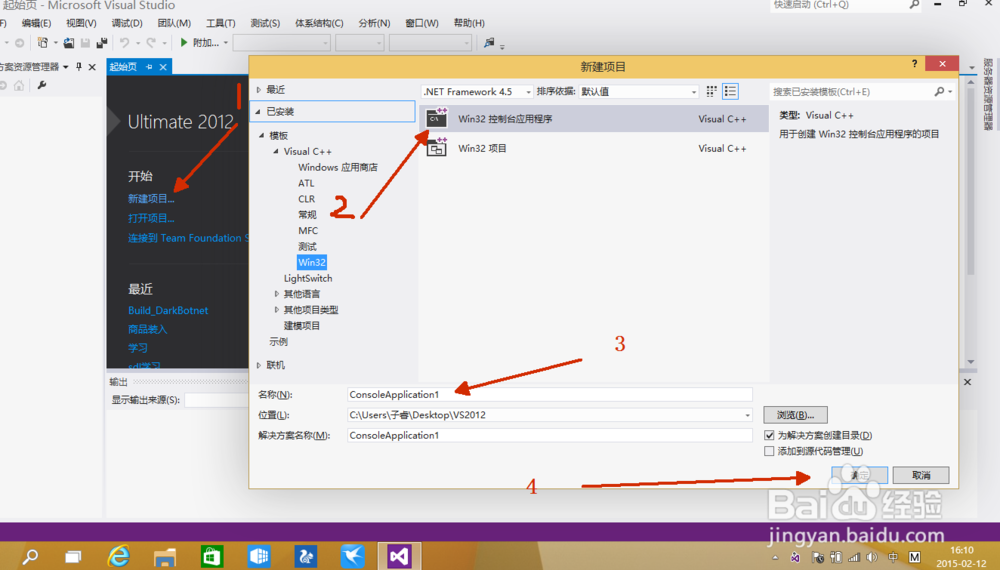
Task: Open the Edit menu
Action: click(x=36, y=23)
